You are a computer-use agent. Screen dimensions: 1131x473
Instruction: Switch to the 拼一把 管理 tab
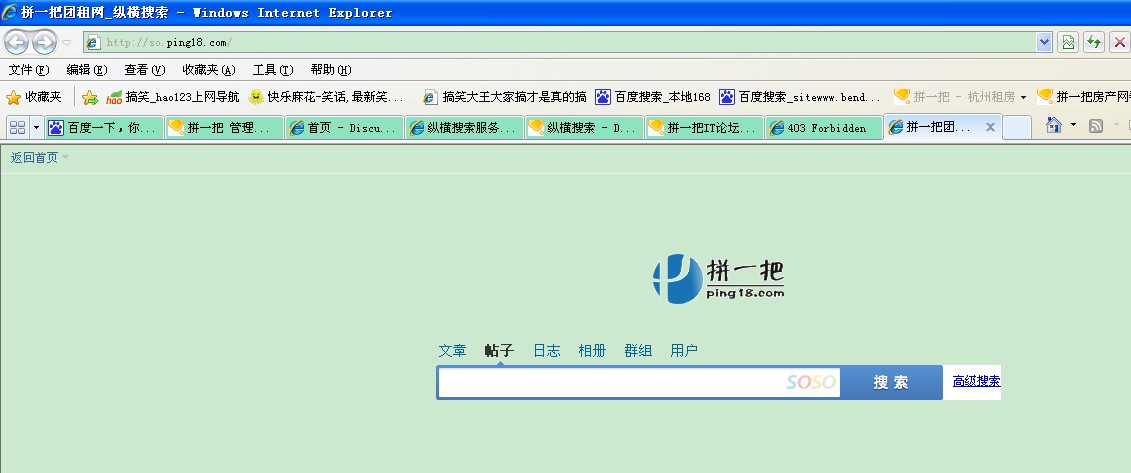pyautogui.click(x=224, y=128)
